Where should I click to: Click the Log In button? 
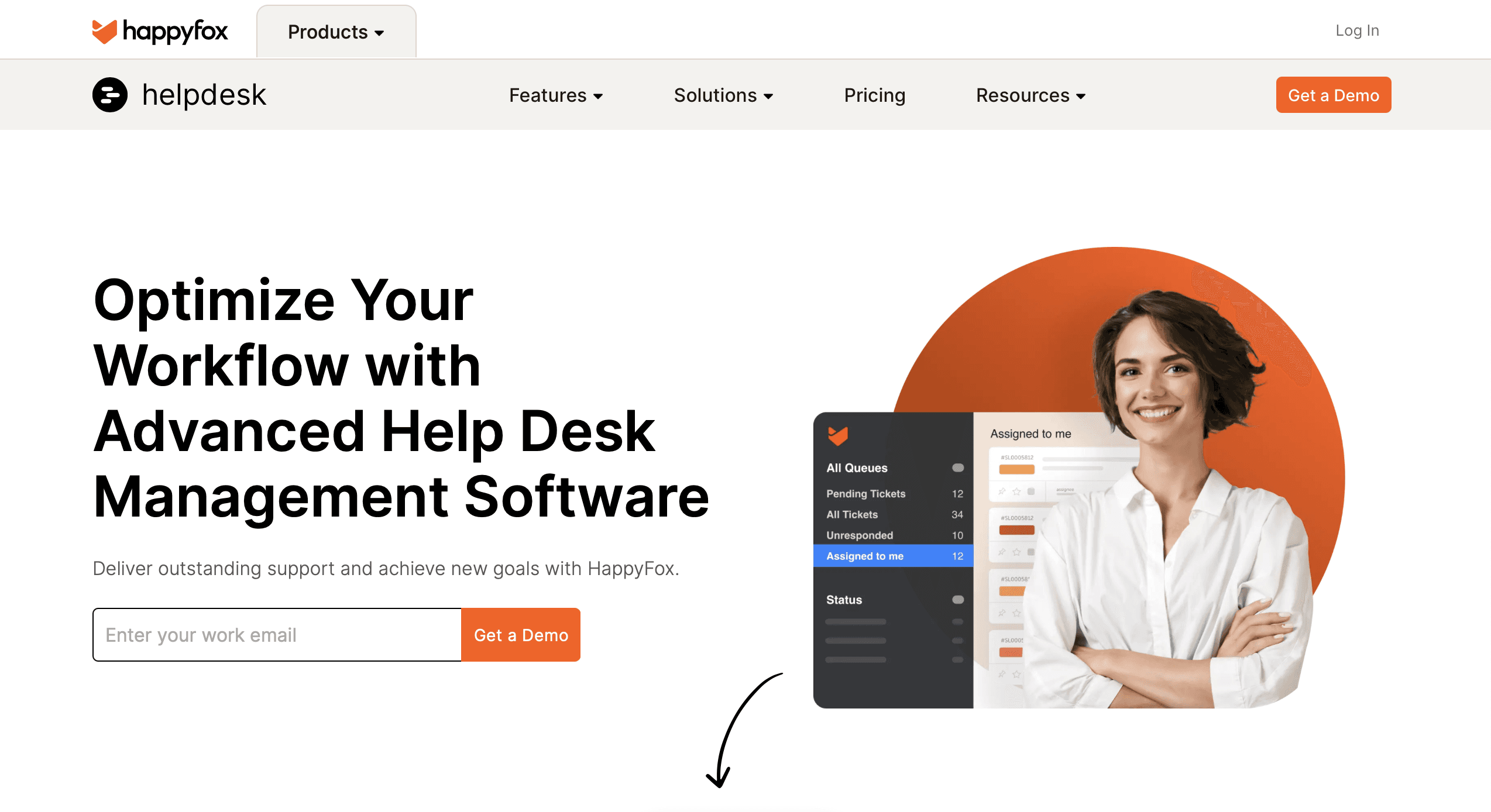pyautogui.click(x=1358, y=31)
